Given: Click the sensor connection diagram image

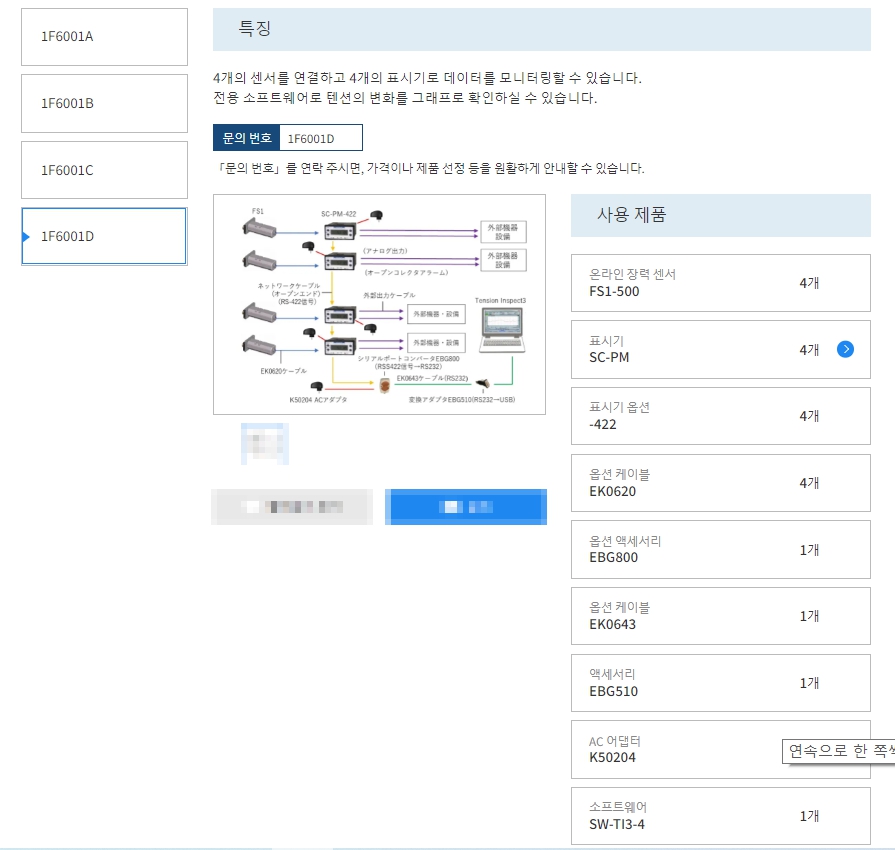Looking at the screenshot, I should pos(379,304).
